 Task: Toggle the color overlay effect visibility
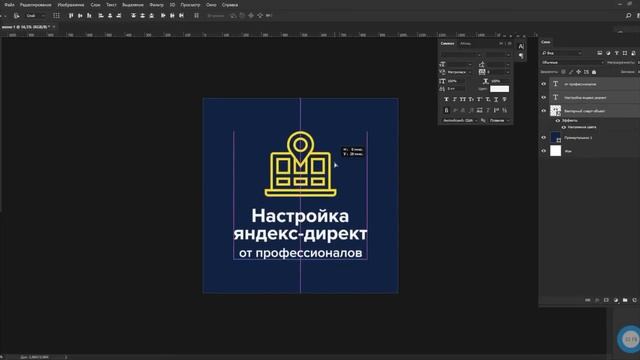click(564, 127)
